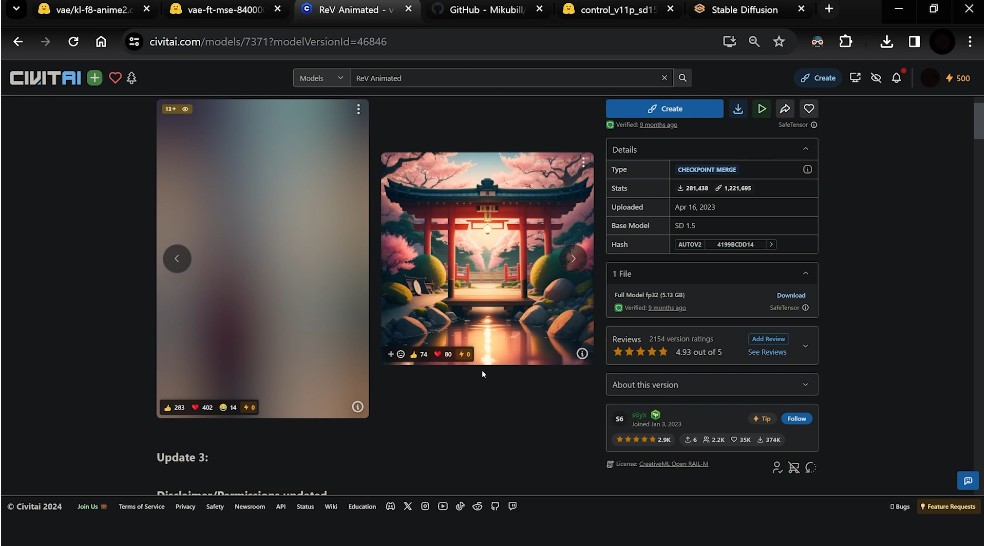Open a new browser tab
Screen dimensions: 984x546
point(829,9)
